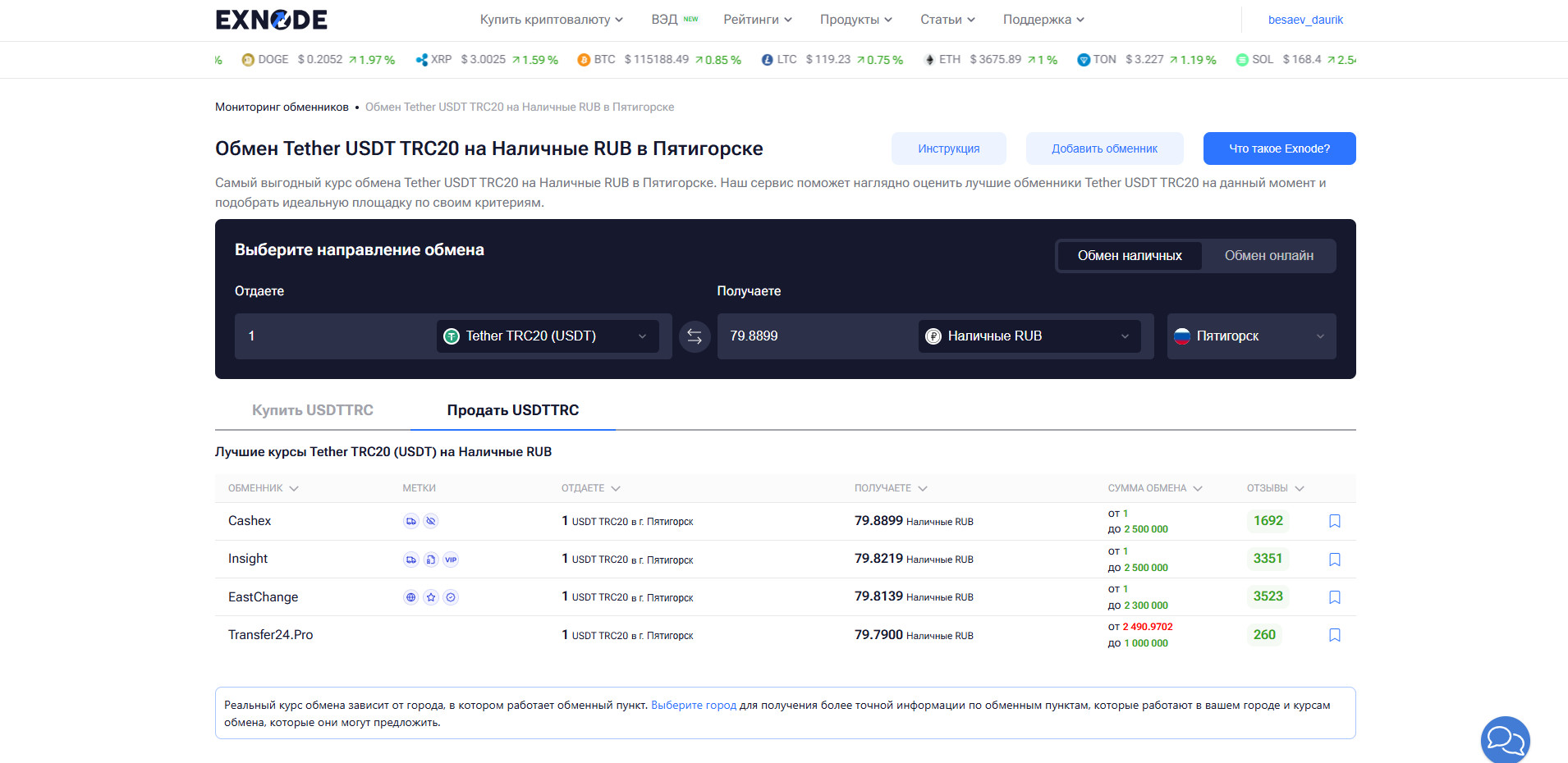Expand the Пятигорск city selector

tap(1250, 336)
